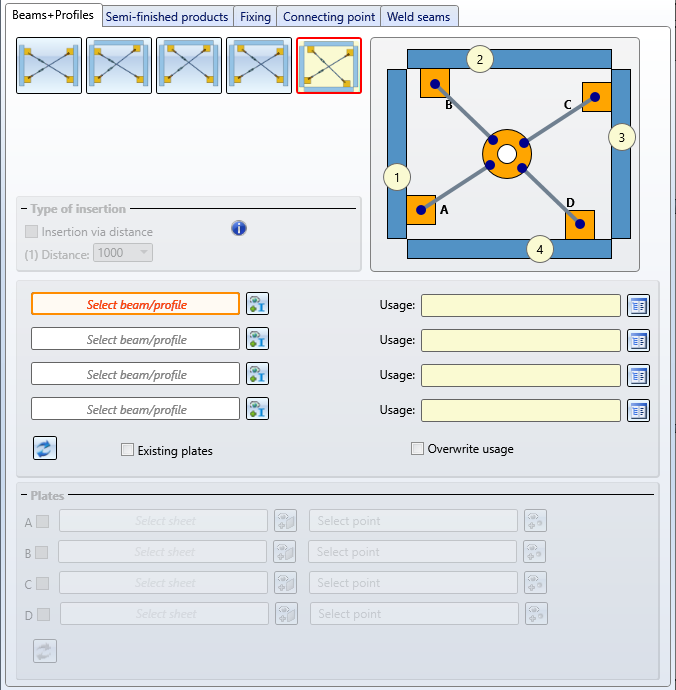This screenshot has height=690, width=676.
Task: Collapse the Type of insertion section
Action: (24, 209)
